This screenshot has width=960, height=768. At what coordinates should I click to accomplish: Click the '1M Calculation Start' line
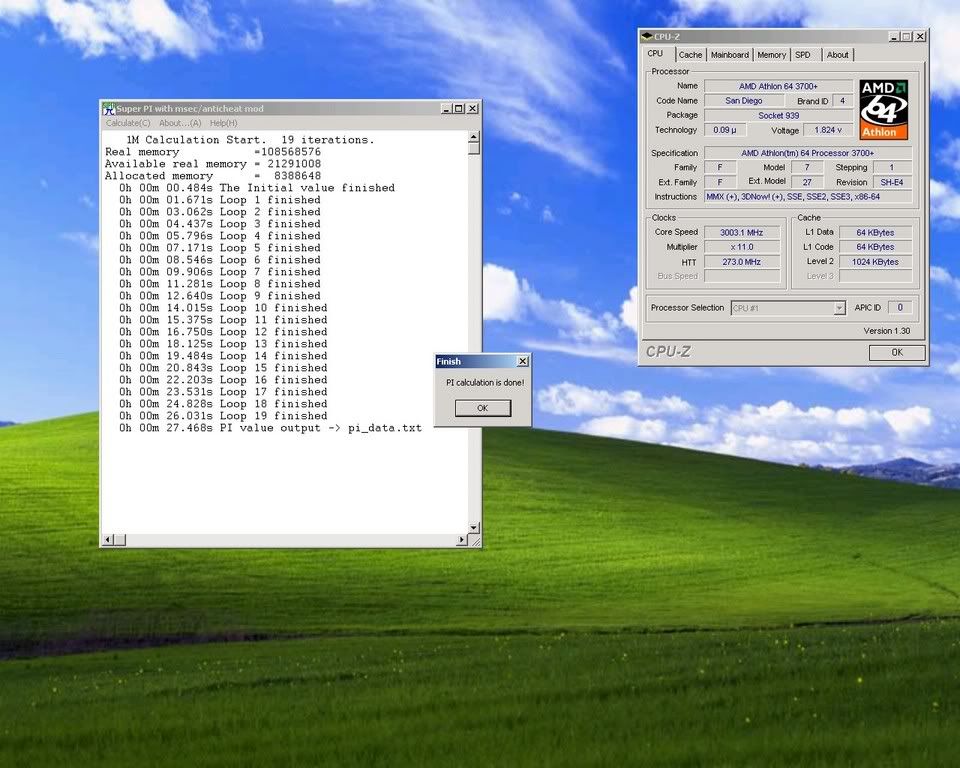[250, 140]
